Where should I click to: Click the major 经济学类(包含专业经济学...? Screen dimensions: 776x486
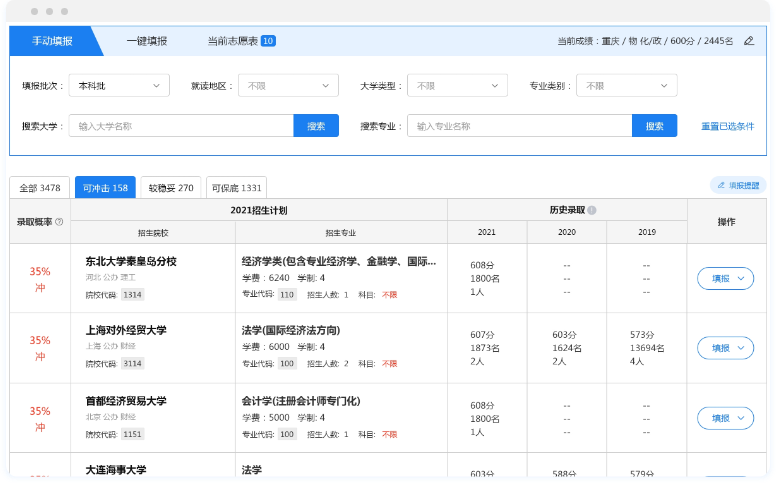pyautogui.click(x=339, y=261)
